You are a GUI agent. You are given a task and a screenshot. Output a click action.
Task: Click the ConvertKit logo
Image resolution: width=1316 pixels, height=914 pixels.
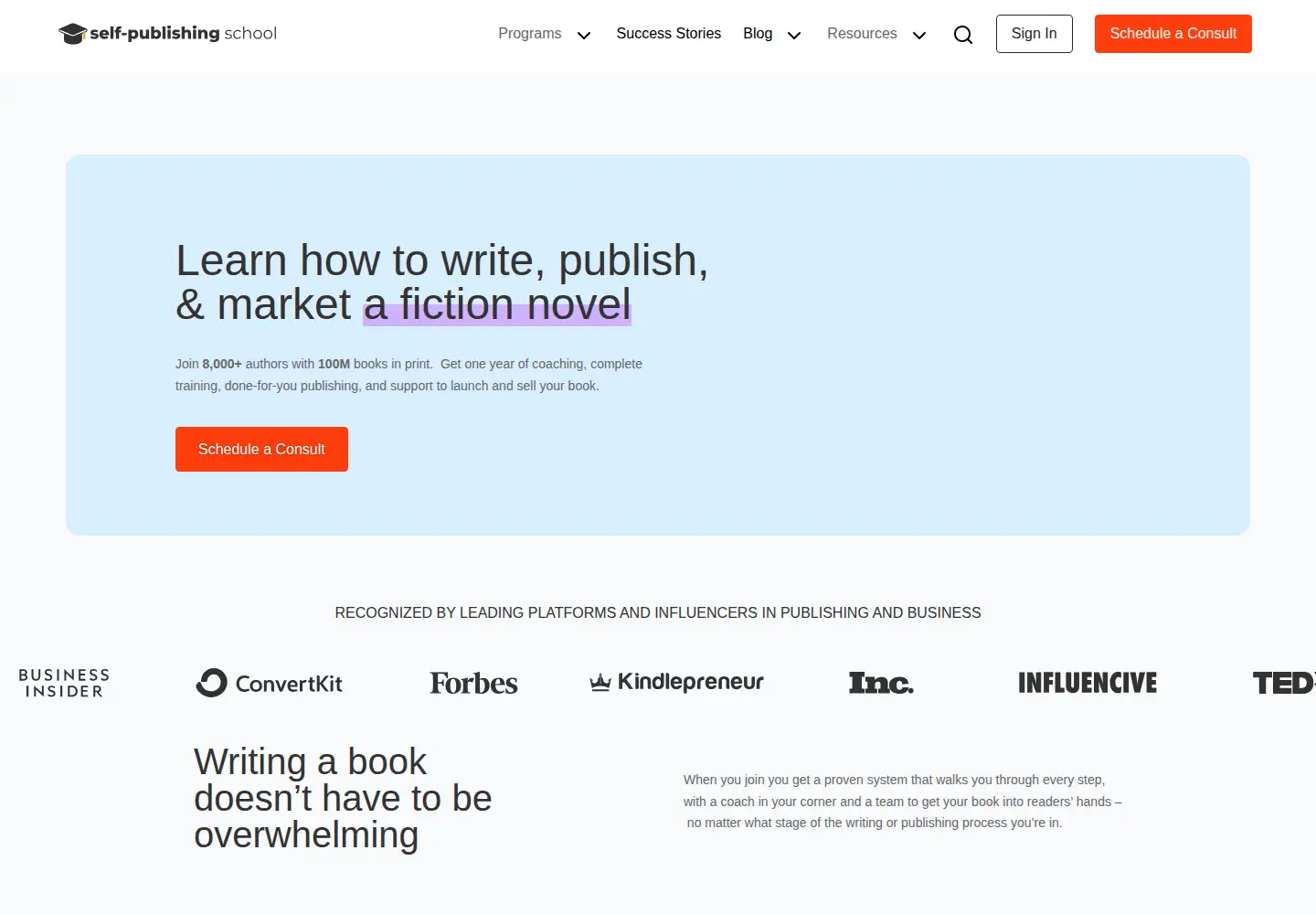[x=270, y=683]
